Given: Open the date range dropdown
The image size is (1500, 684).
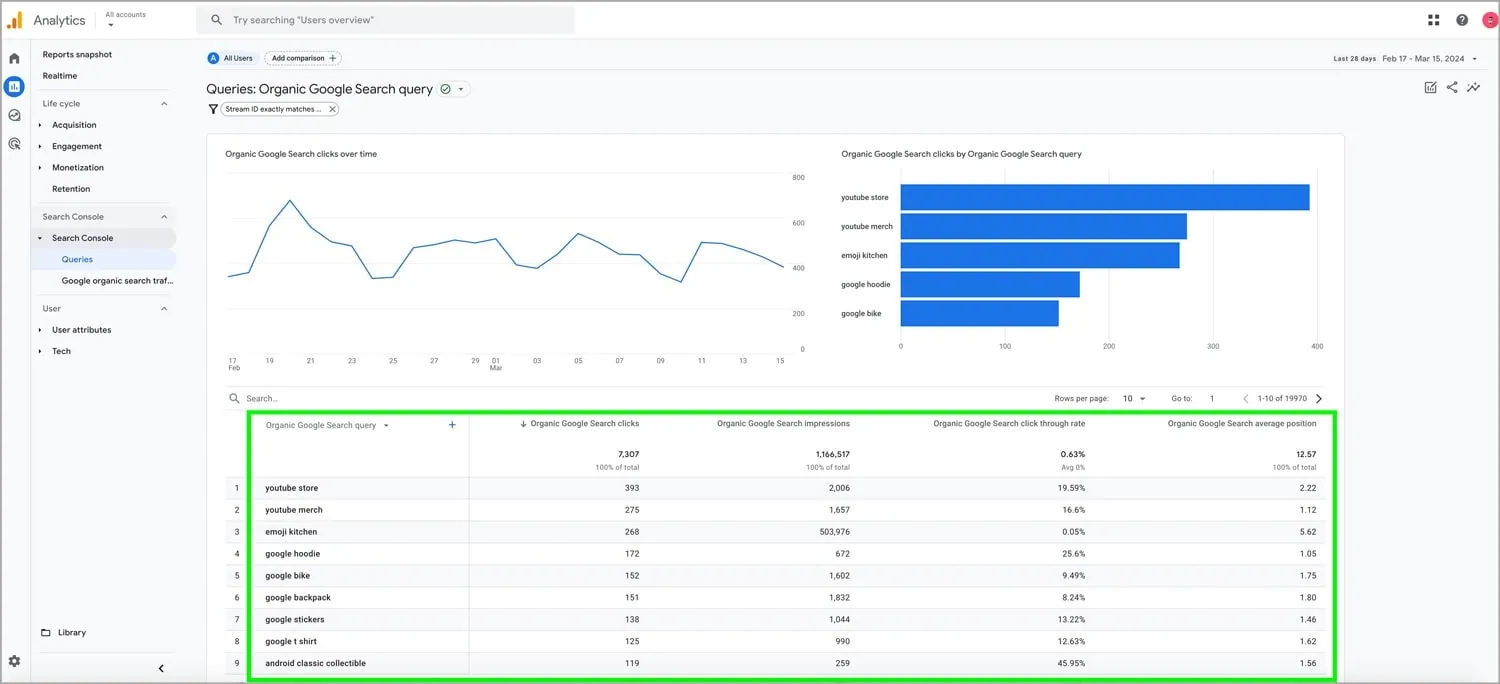Looking at the screenshot, I should (x=1430, y=58).
